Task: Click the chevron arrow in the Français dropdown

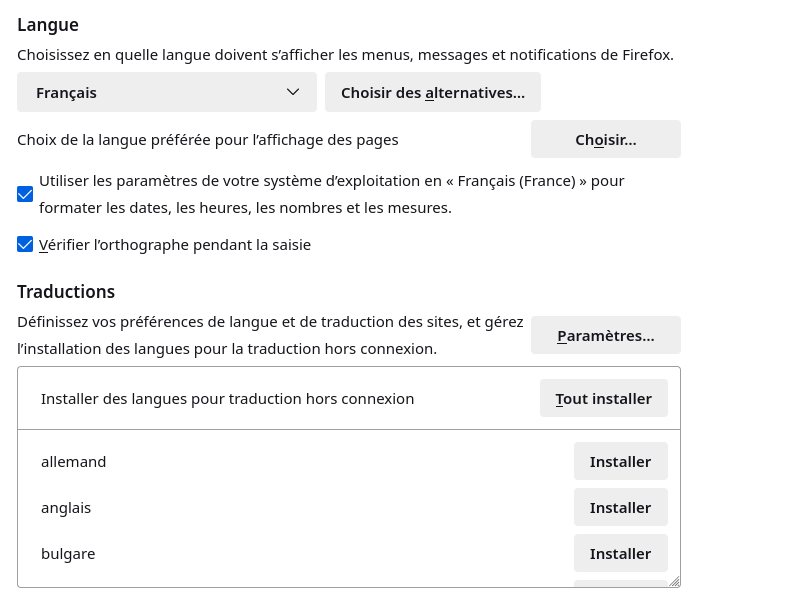Action: 293,92
